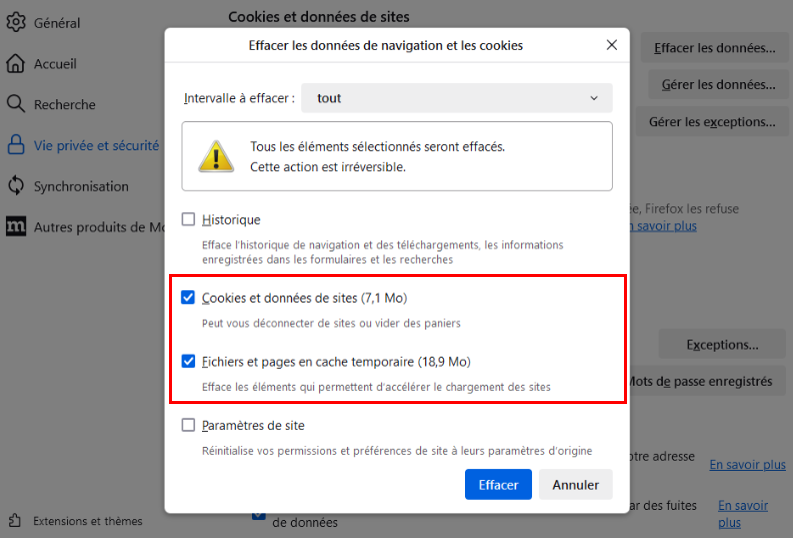Open the Recherche magnifier icon
The height and width of the screenshot is (538, 793).
(16, 104)
